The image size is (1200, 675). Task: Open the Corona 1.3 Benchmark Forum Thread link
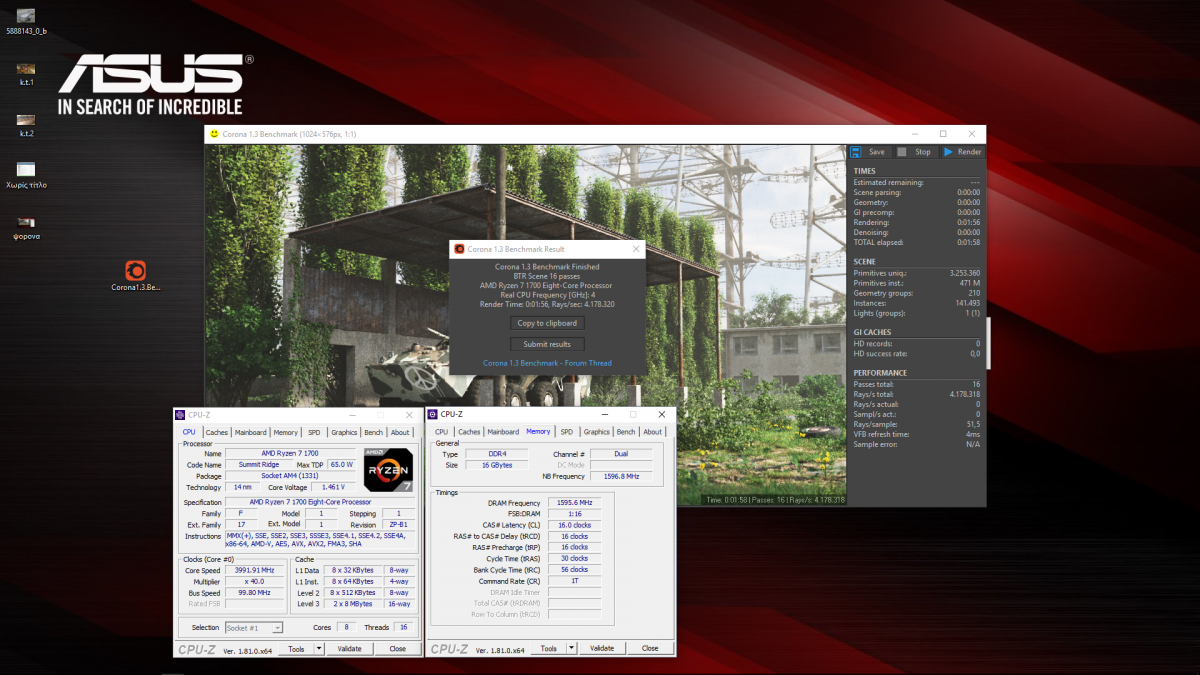tap(547, 363)
